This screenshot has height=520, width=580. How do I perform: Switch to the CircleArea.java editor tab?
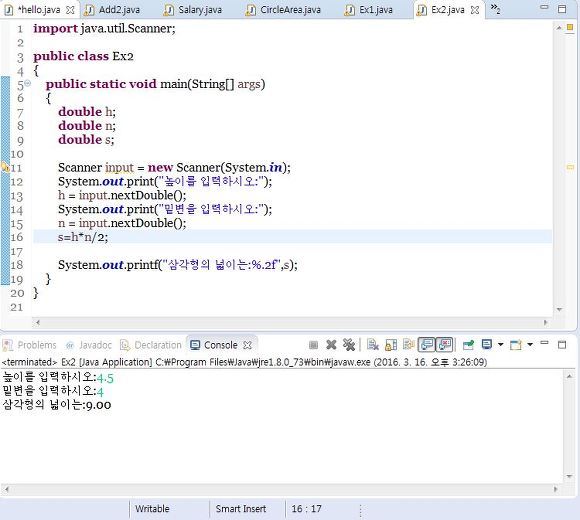click(x=290, y=10)
